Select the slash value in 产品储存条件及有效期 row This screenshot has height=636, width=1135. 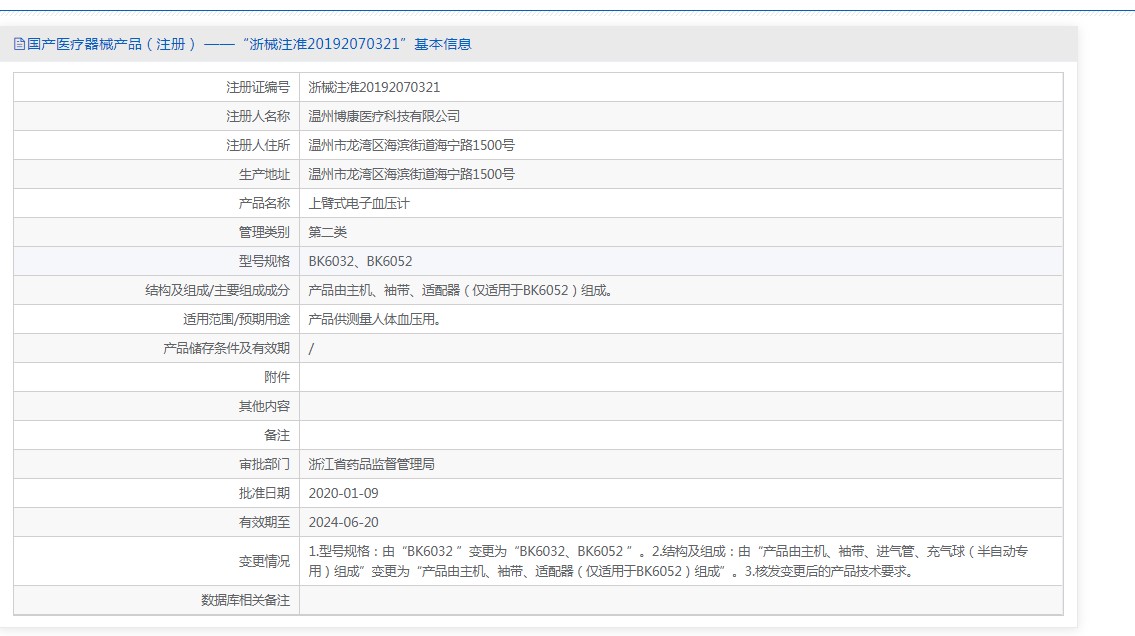tap(311, 349)
